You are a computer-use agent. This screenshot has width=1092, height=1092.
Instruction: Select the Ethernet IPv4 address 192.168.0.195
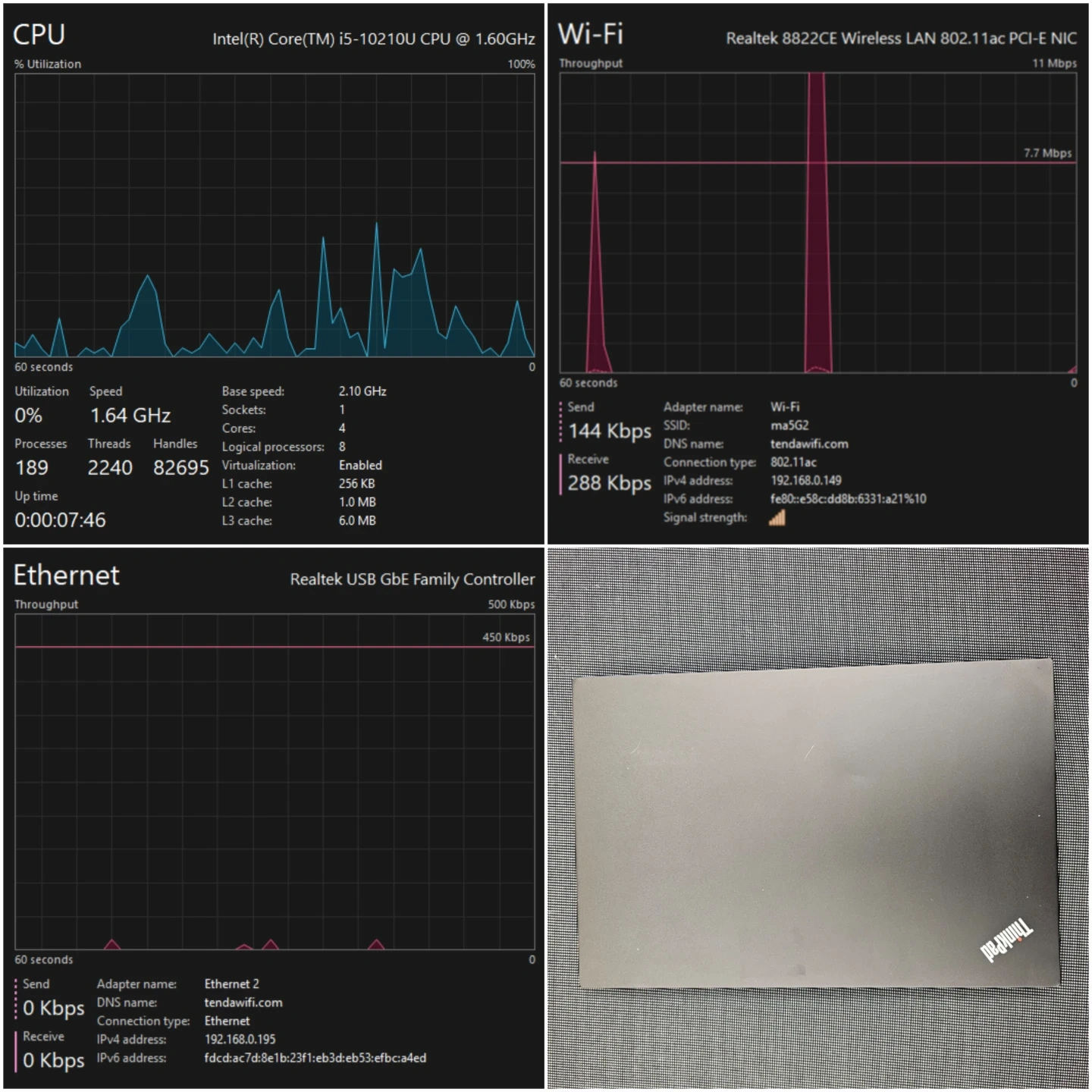coord(240,1040)
